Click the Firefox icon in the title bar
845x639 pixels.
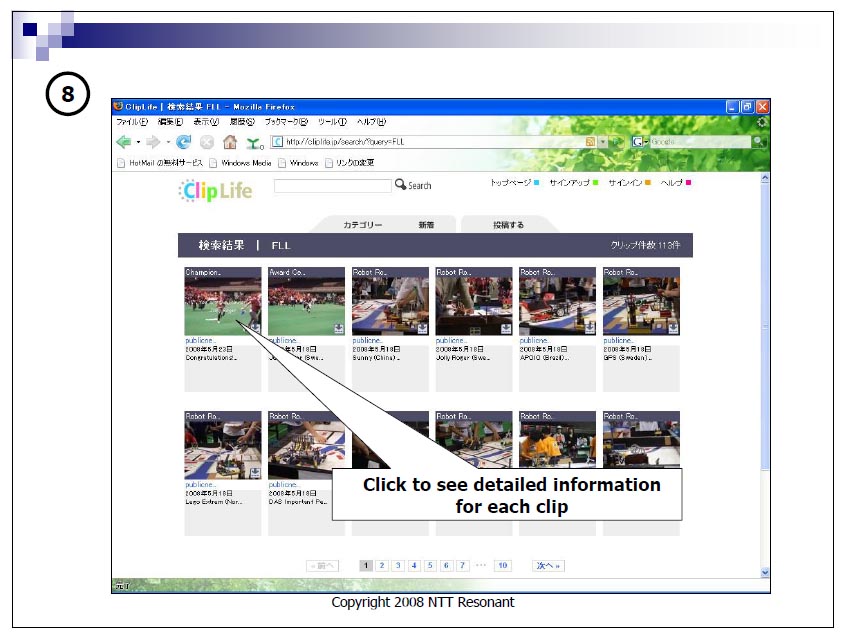(118, 106)
